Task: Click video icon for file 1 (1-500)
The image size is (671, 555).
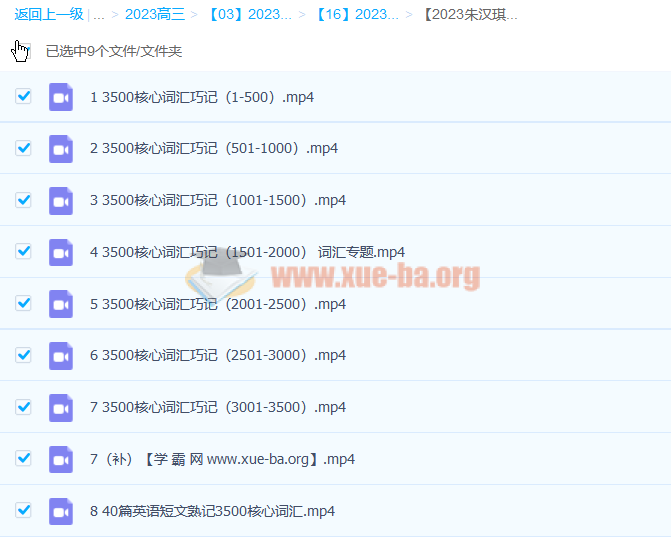Action: 61,97
